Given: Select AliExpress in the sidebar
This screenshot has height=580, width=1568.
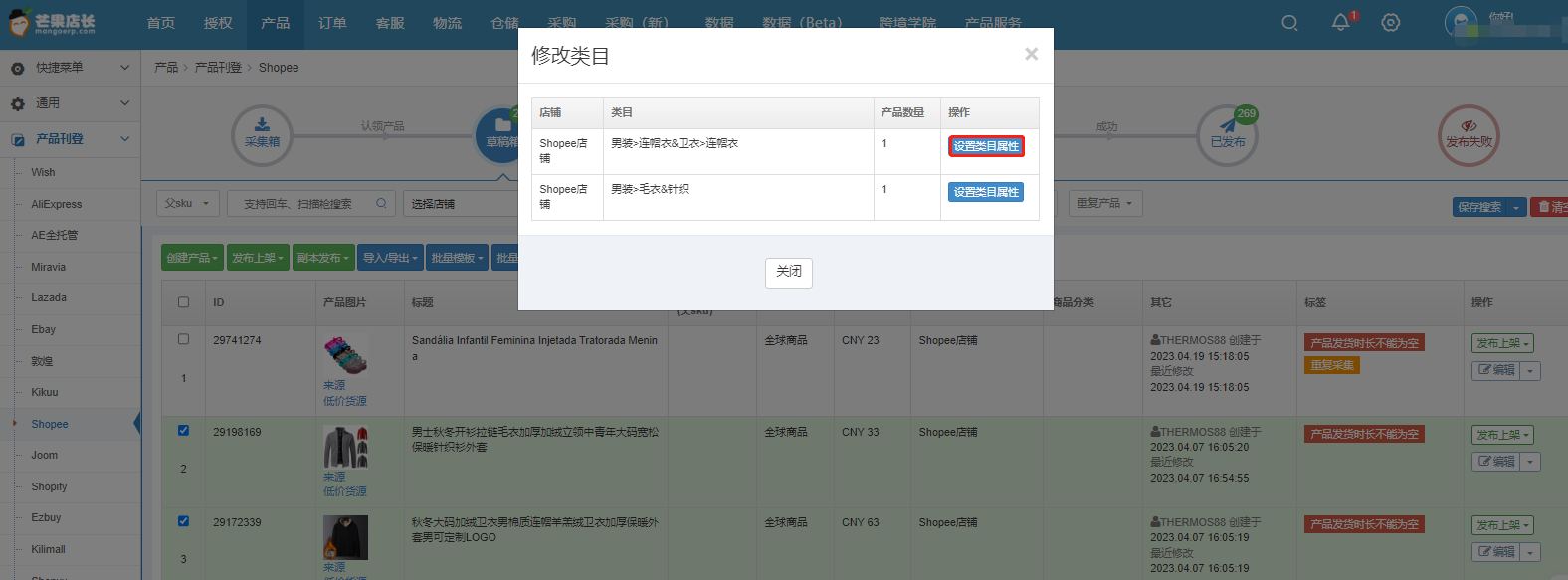Looking at the screenshot, I should click(57, 204).
